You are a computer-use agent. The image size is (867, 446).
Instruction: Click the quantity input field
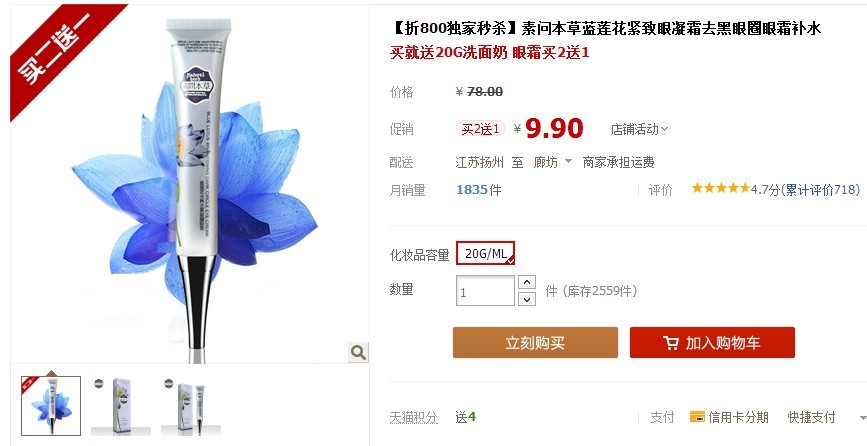click(485, 291)
